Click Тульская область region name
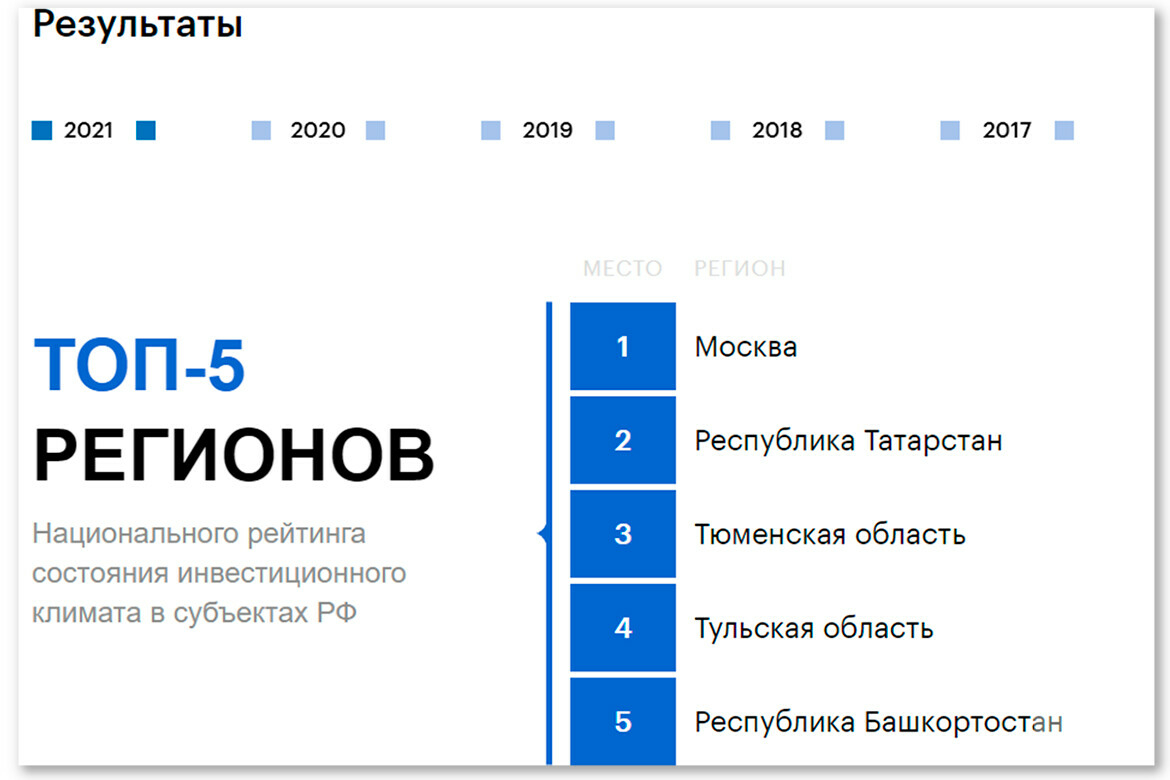The width and height of the screenshot is (1170, 780). click(814, 628)
